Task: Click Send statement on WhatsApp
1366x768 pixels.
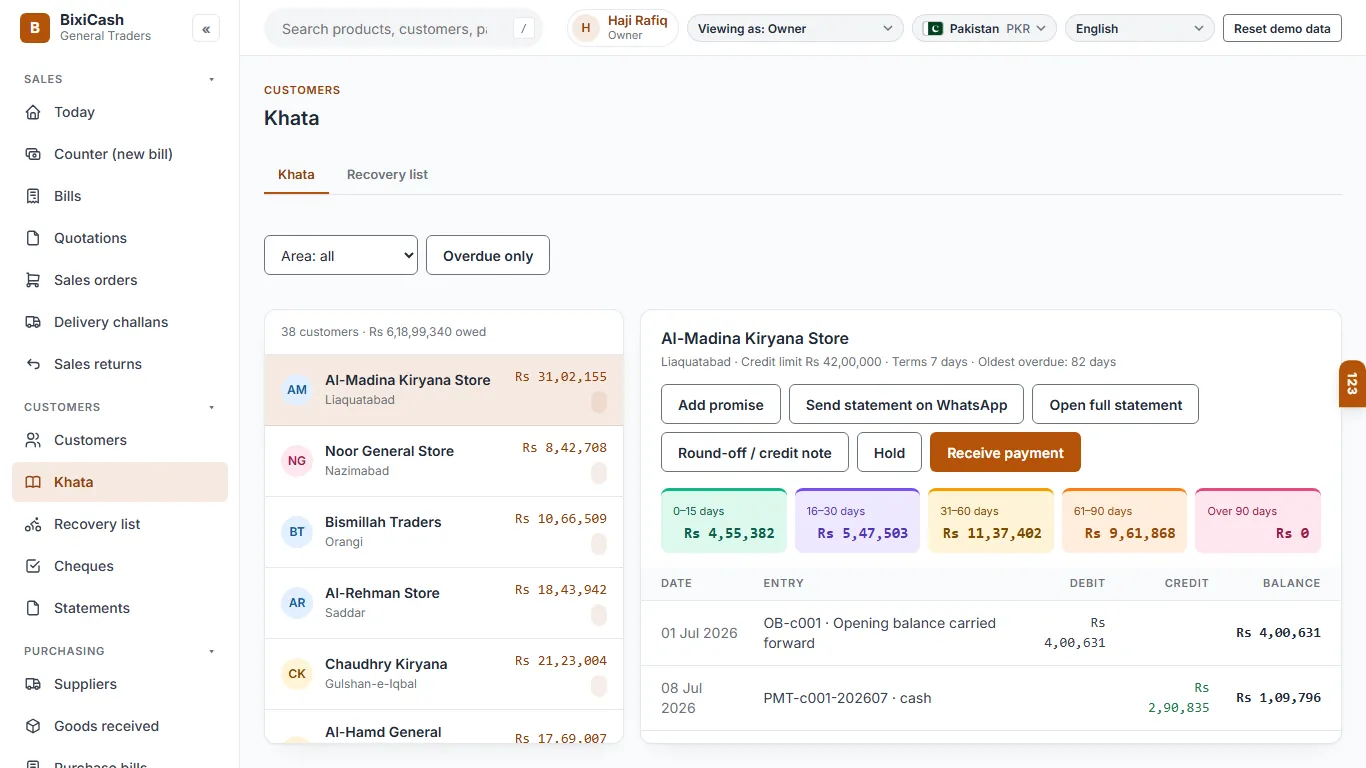Action: pos(906,404)
